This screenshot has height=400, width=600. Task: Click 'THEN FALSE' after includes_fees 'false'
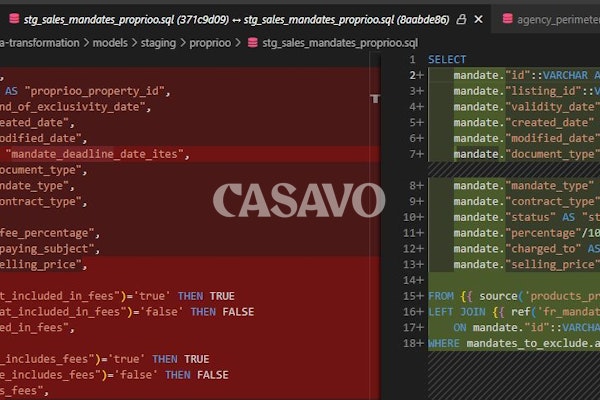[x=197, y=375]
